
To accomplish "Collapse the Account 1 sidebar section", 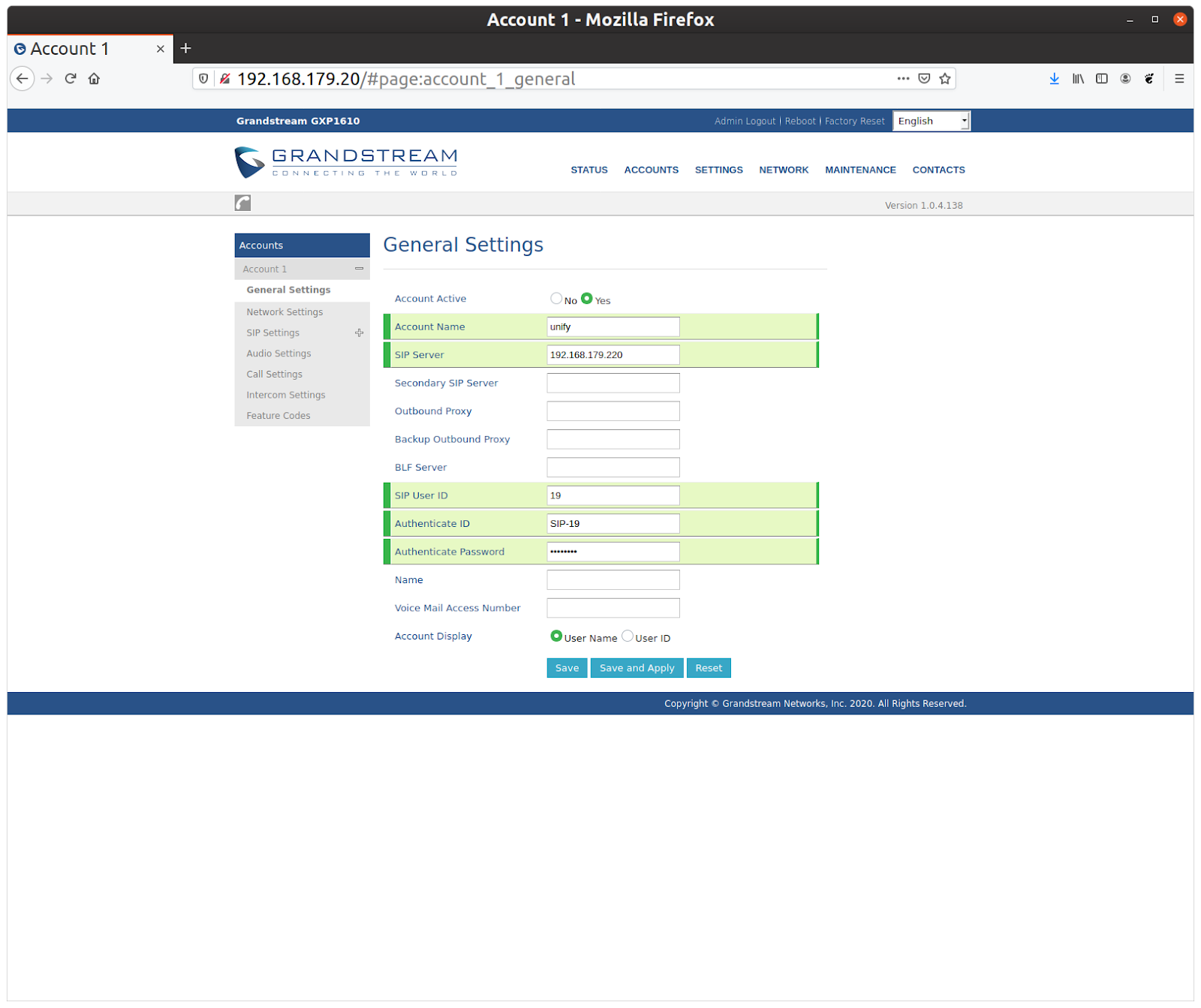I will [x=360, y=269].
